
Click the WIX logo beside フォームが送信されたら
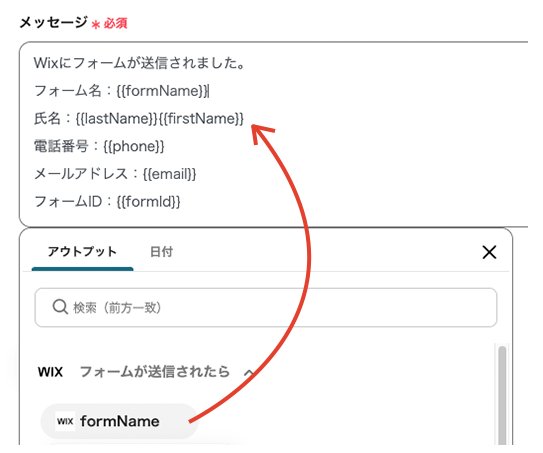point(51,372)
